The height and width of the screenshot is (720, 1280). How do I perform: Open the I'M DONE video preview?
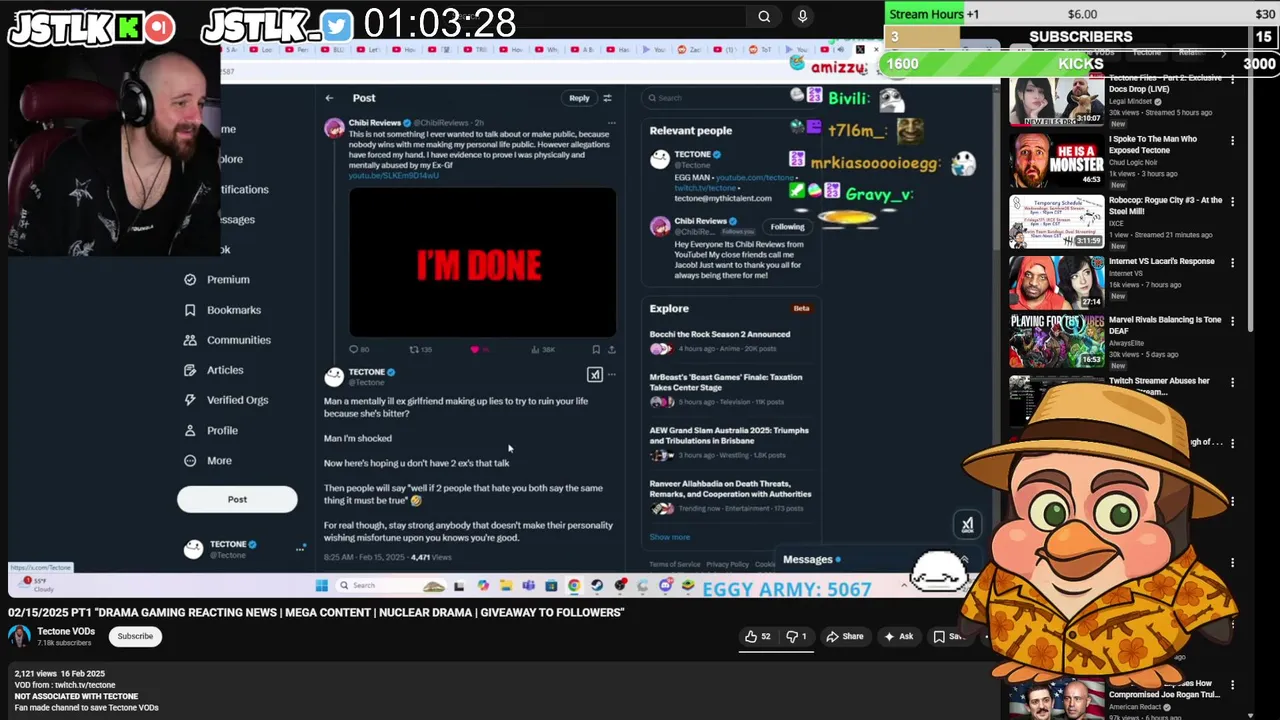(482, 262)
